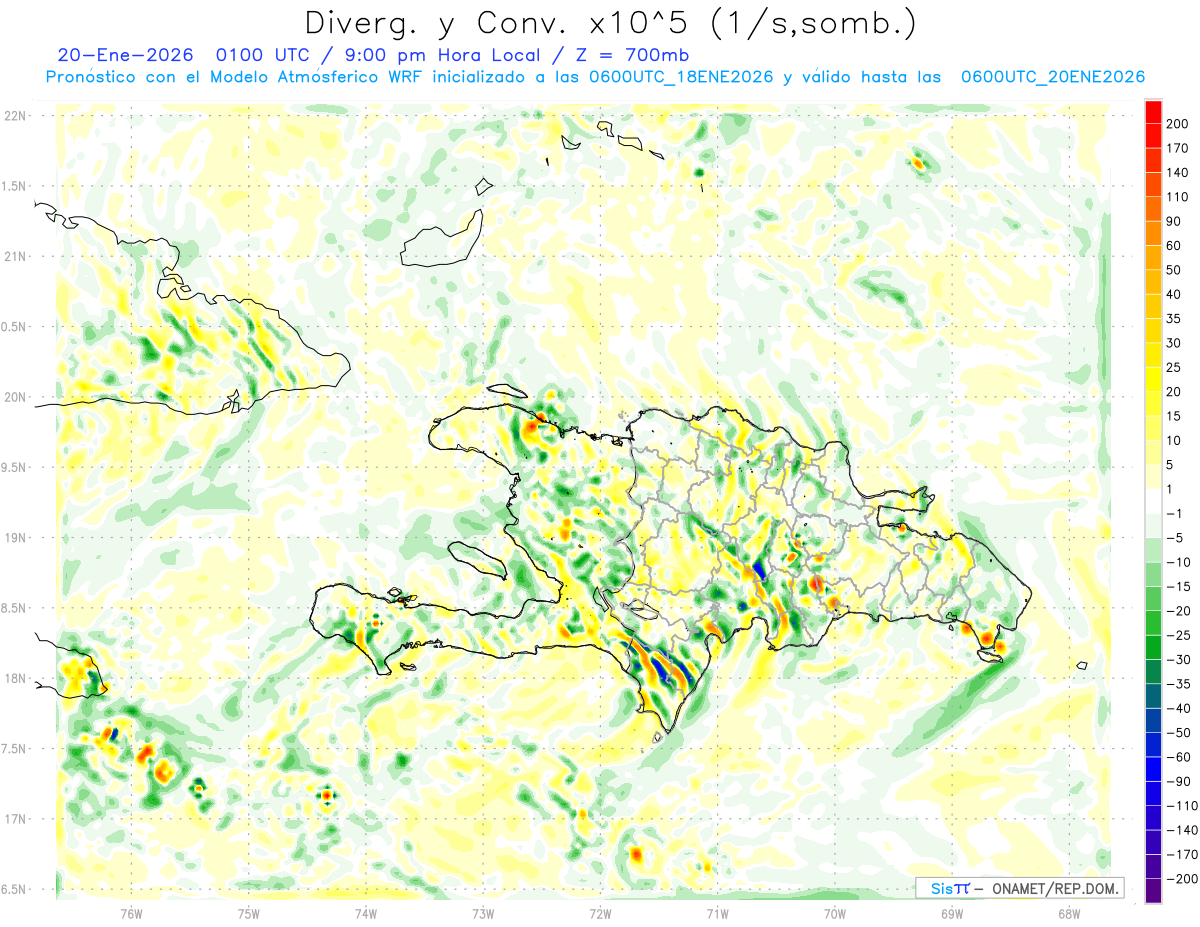Click the 22N latitude label
This screenshot has height=927, width=1200.
pos(15,116)
